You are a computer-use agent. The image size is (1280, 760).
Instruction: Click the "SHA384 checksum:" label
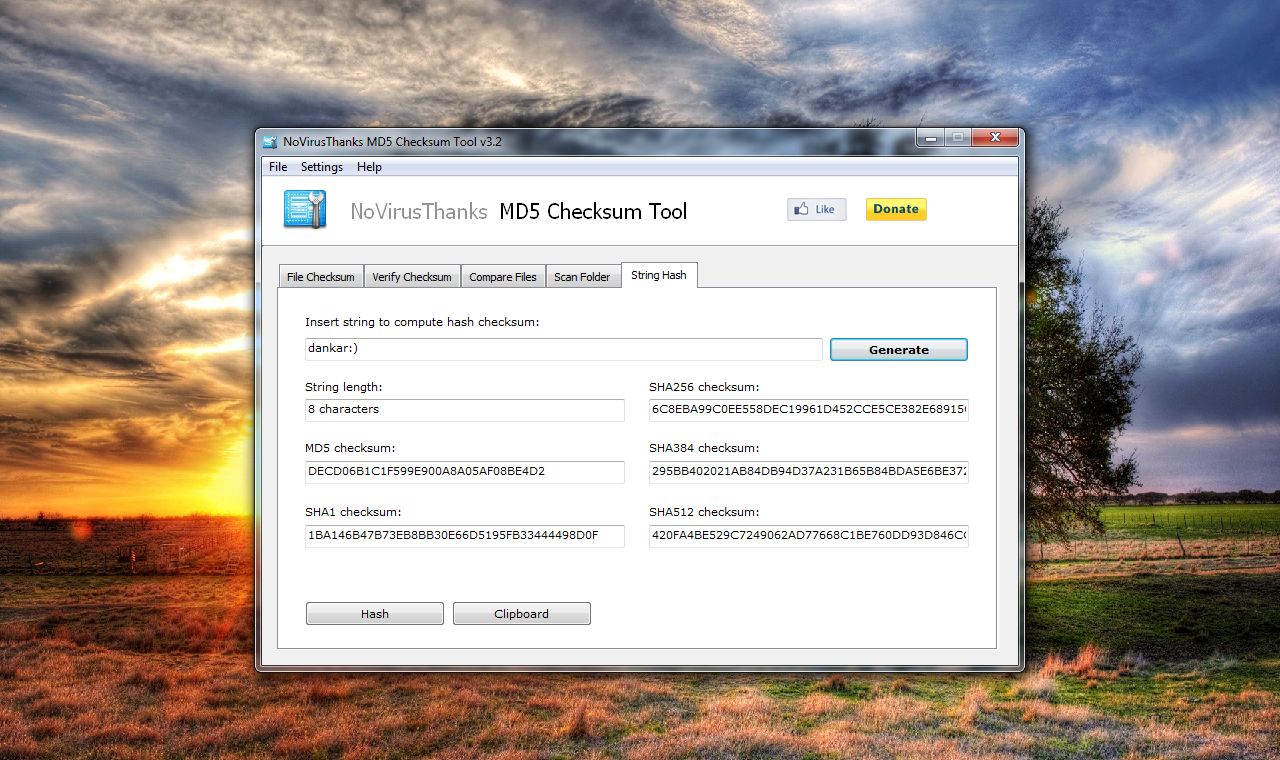[704, 449]
